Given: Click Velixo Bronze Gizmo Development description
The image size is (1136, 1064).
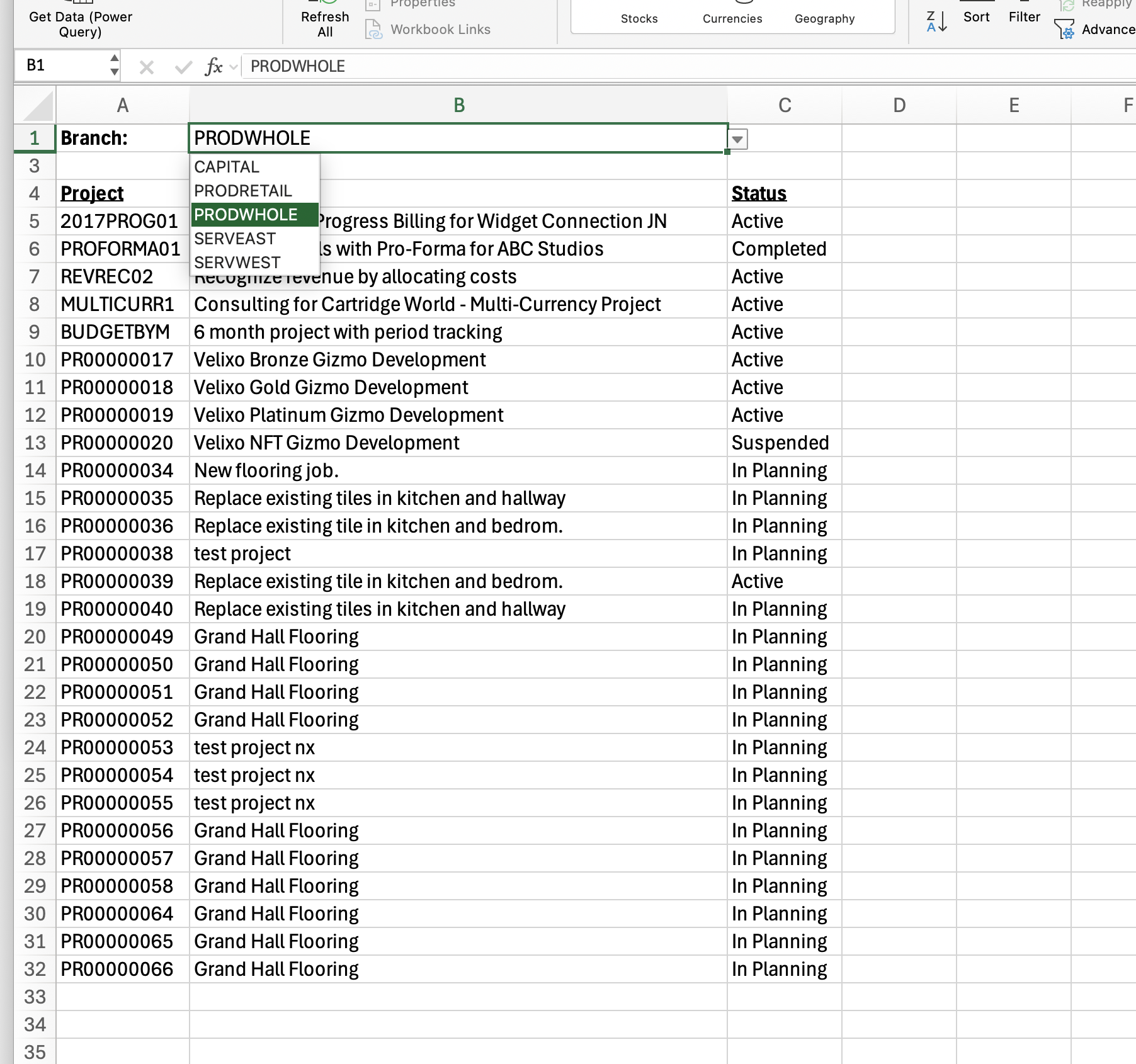Looking at the screenshot, I should coord(458,359).
